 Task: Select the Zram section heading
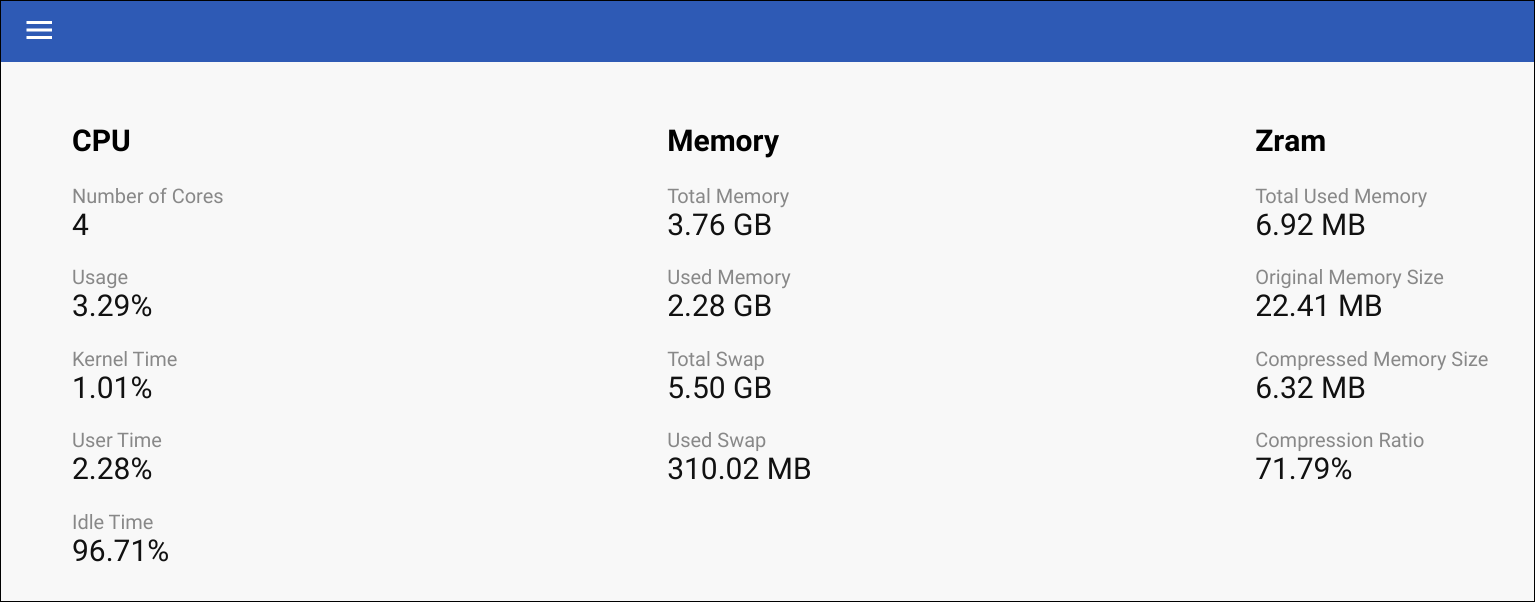[1290, 141]
